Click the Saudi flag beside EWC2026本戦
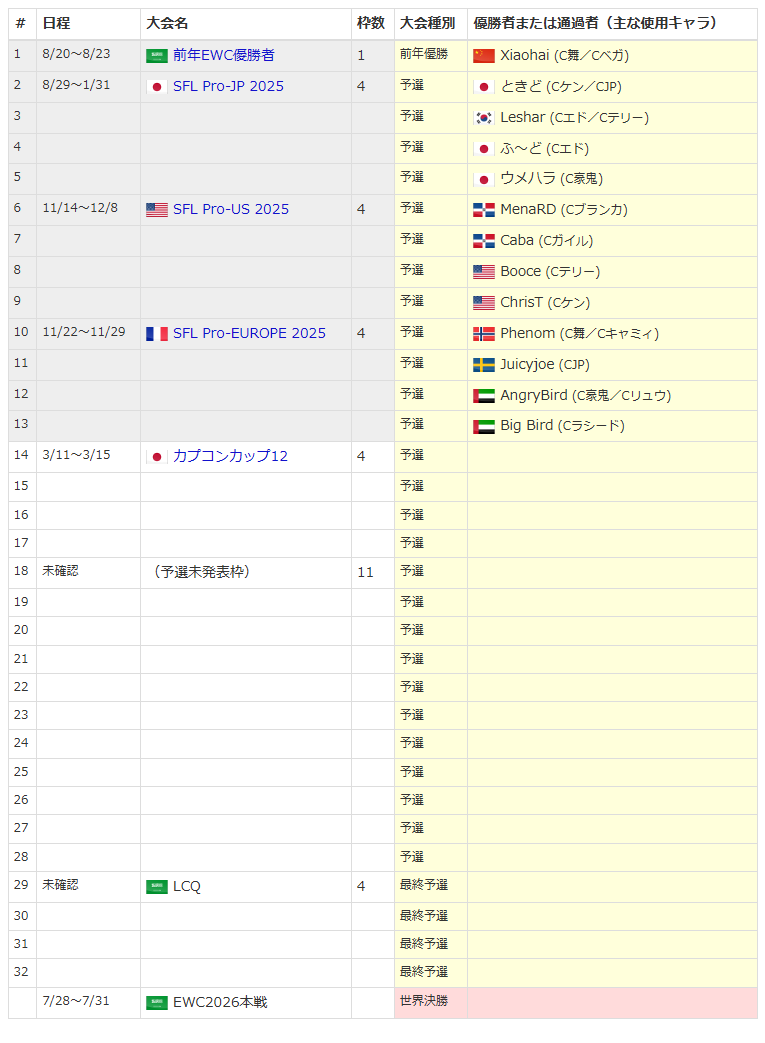The height and width of the screenshot is (1043, 765). [157, 1002]
